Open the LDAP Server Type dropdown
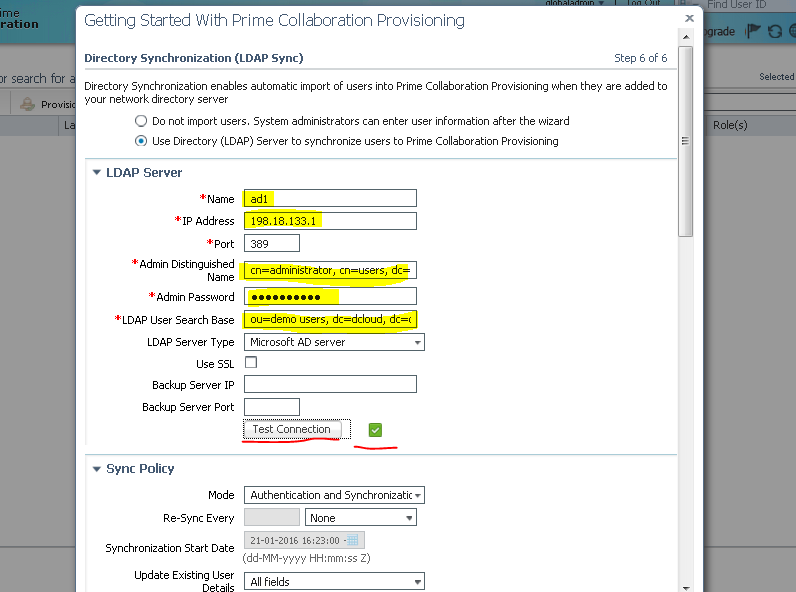Screen dimensions: 796x592 (x=334, y=342)
